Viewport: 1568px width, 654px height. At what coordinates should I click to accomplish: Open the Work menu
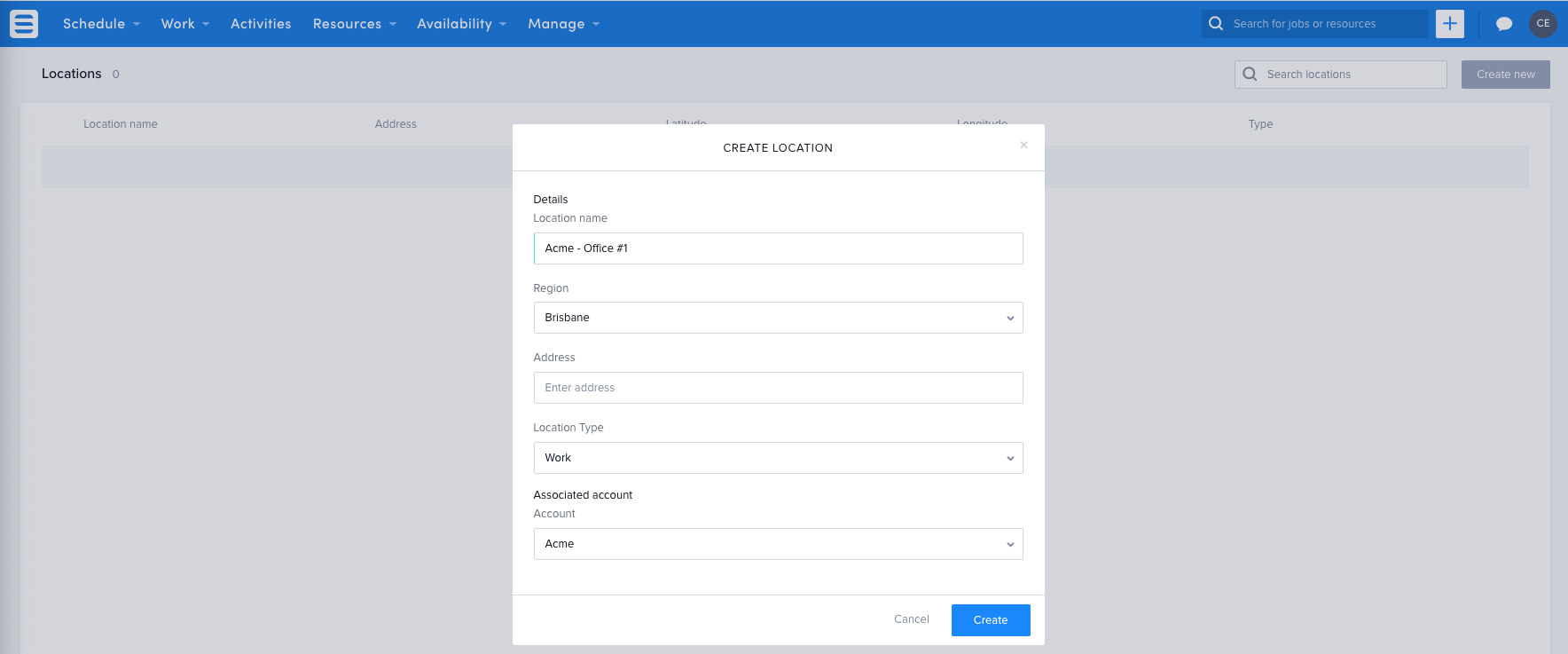coord(184,24)
